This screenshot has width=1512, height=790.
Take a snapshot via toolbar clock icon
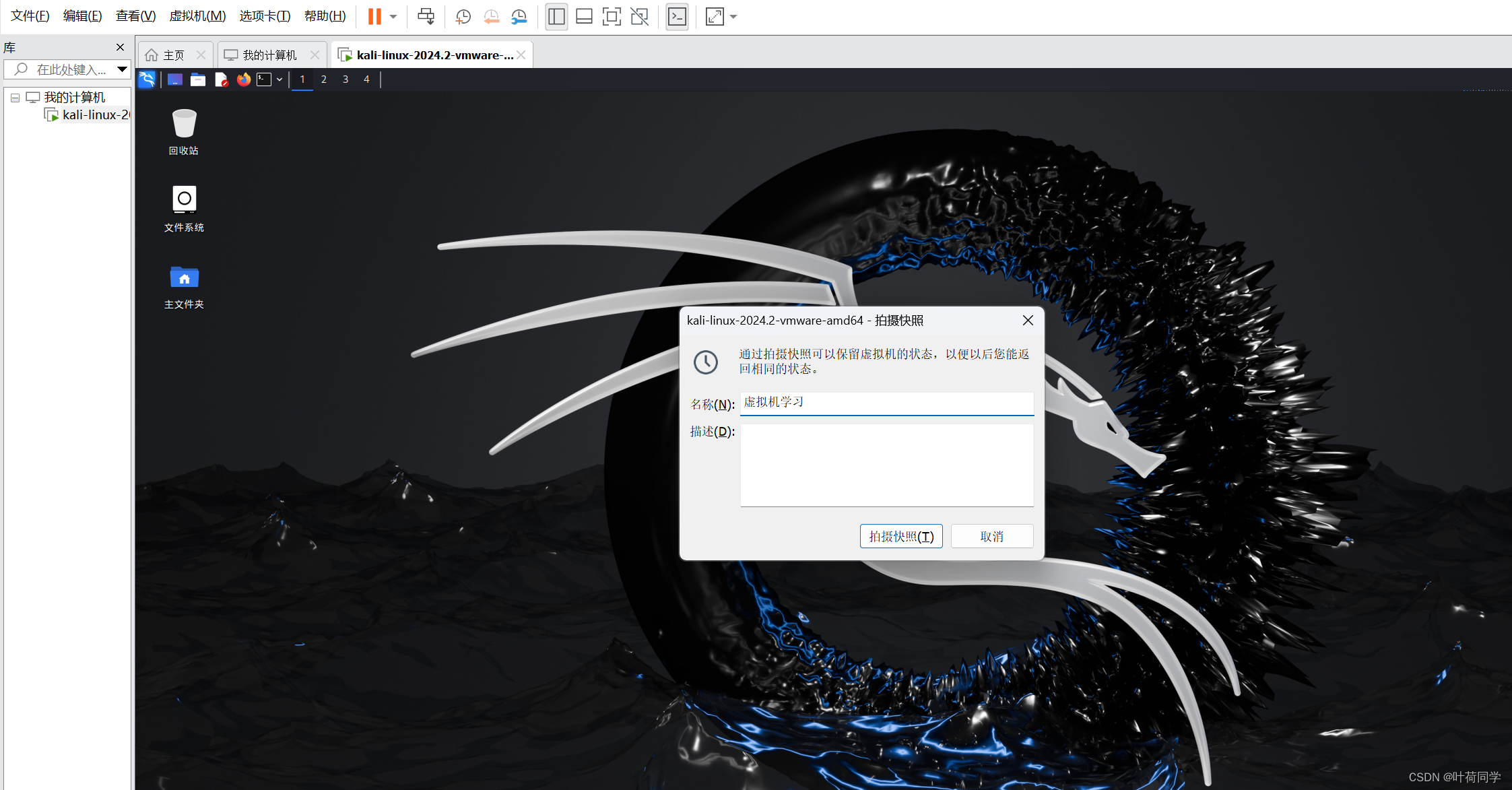[x=463, y=17]
